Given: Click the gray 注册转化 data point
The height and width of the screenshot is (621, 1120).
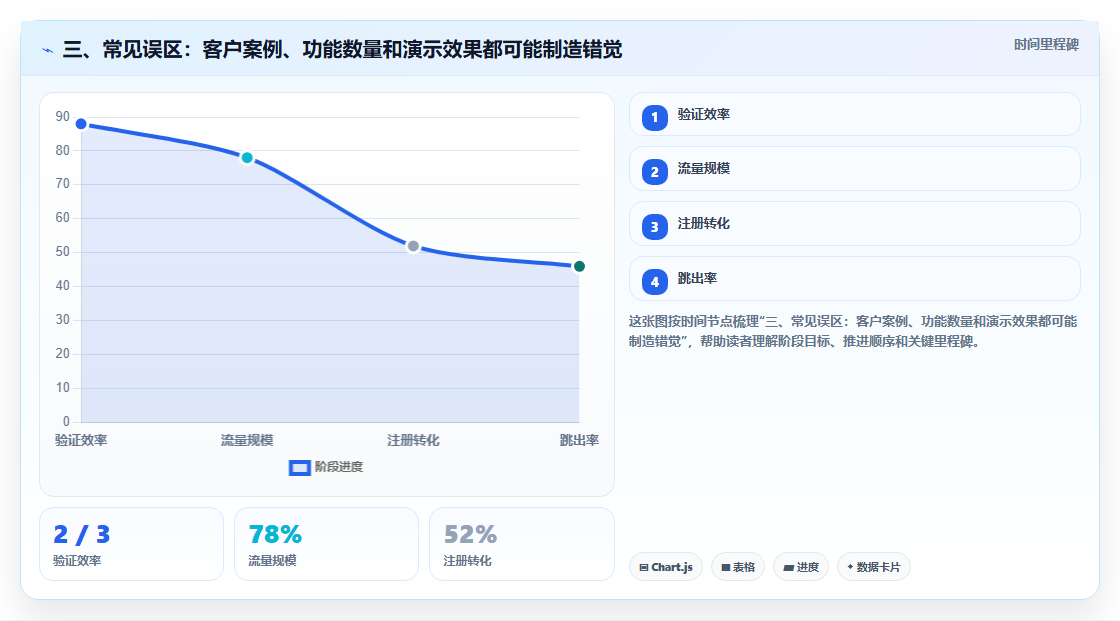Looking at the screenshot, I should click(413, 247).
